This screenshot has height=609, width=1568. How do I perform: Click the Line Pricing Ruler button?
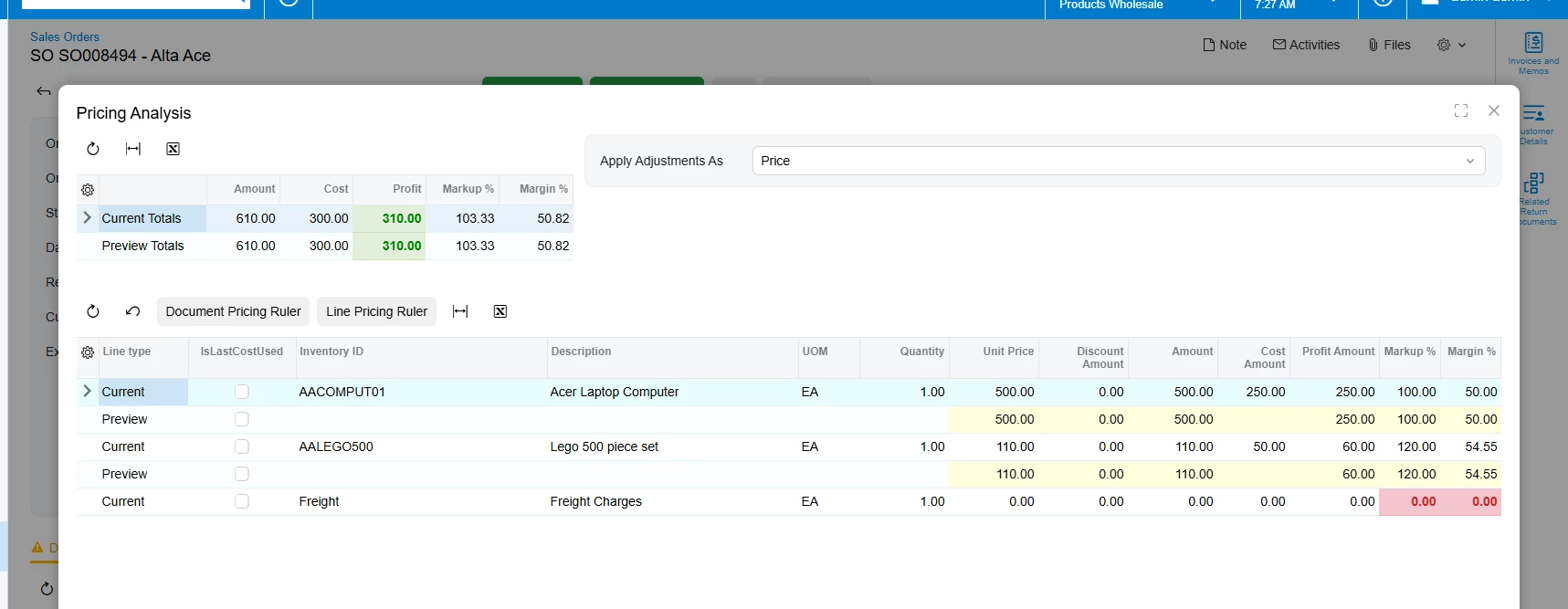coord(377,311)
